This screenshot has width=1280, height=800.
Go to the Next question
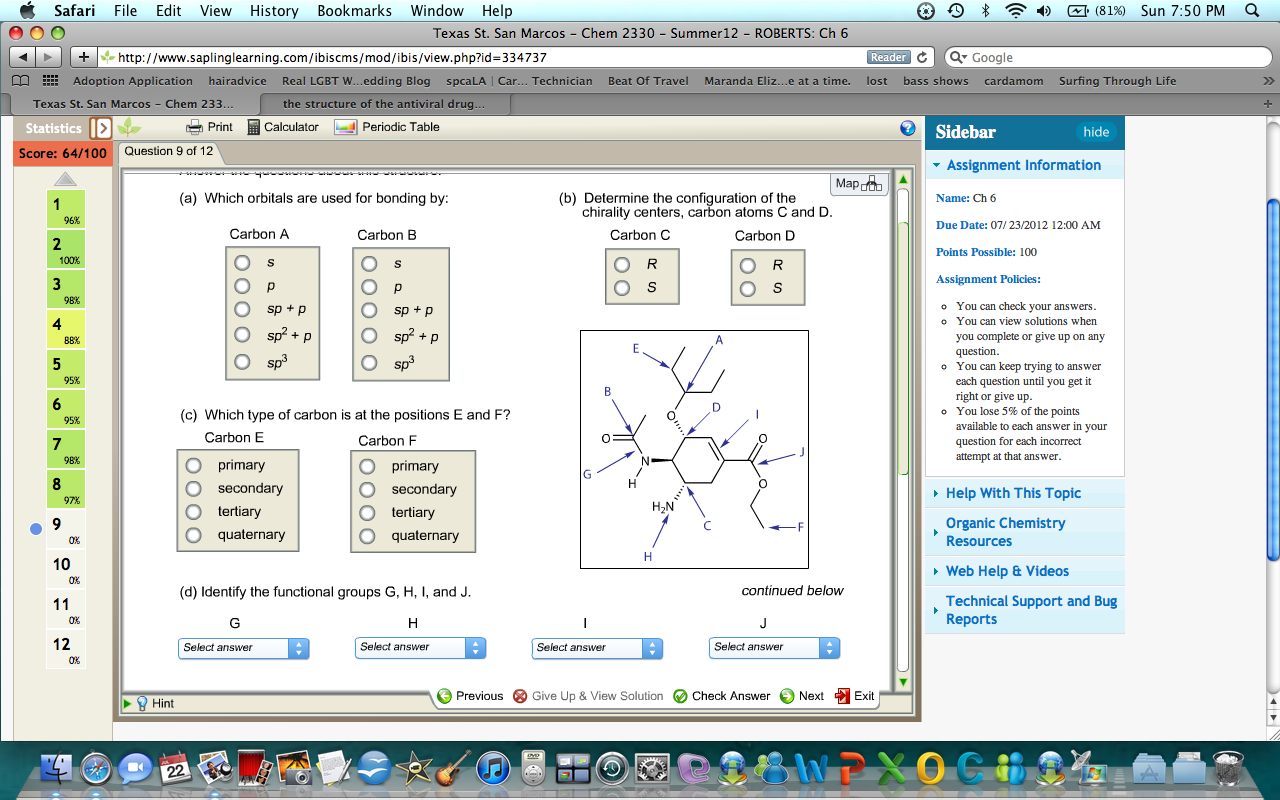(802, 696)
